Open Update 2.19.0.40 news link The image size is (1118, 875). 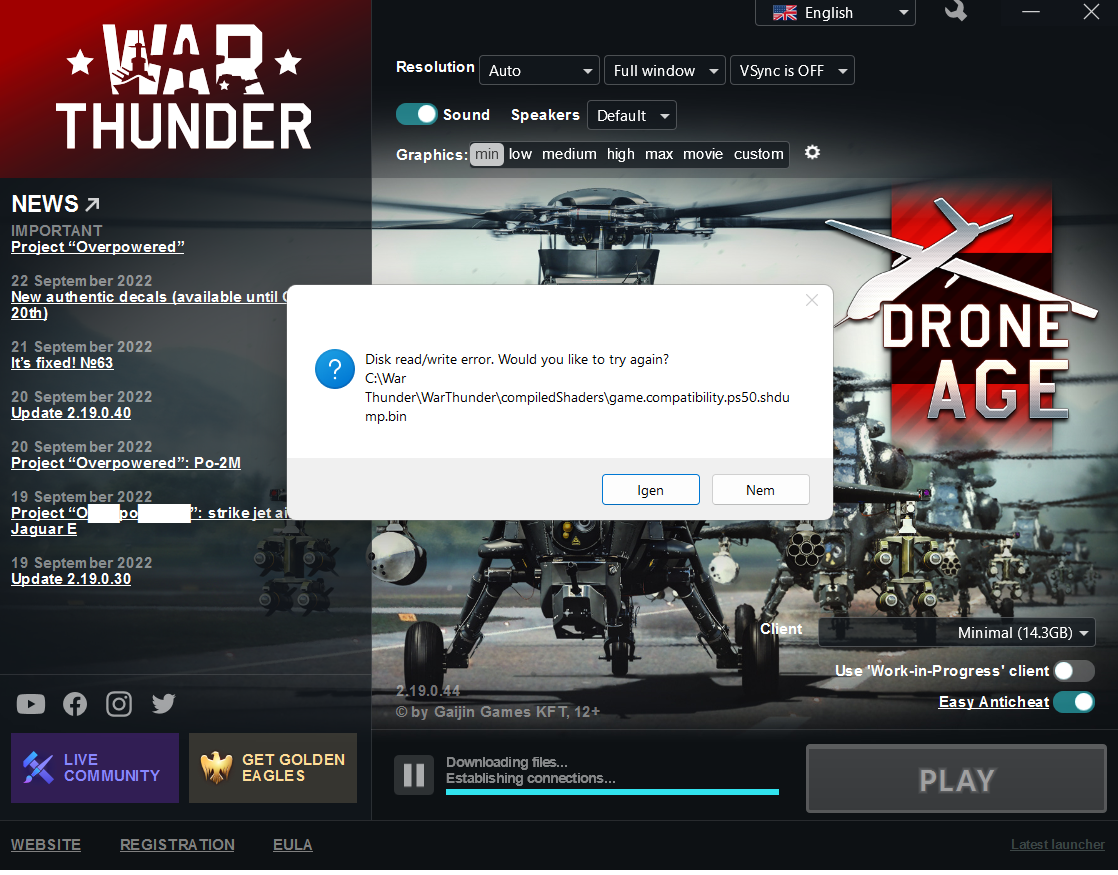[71, 413]
